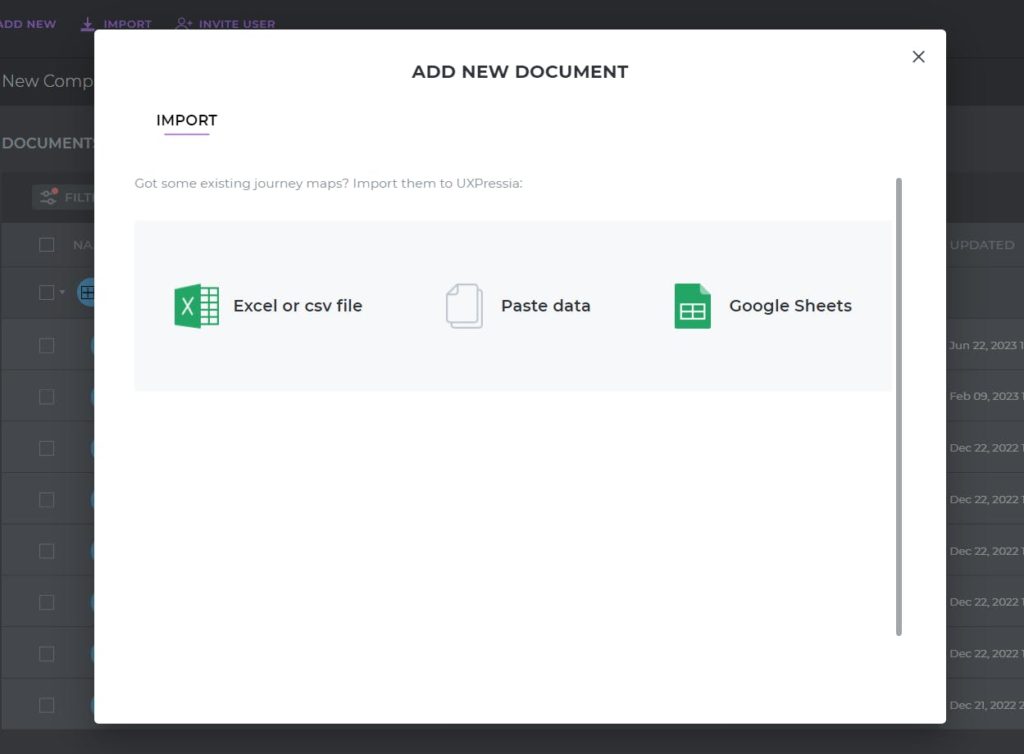1024x754 pixels.
Task: Toggle checkbox in the Jun 22, 2023 row
Action: [46, 345]
